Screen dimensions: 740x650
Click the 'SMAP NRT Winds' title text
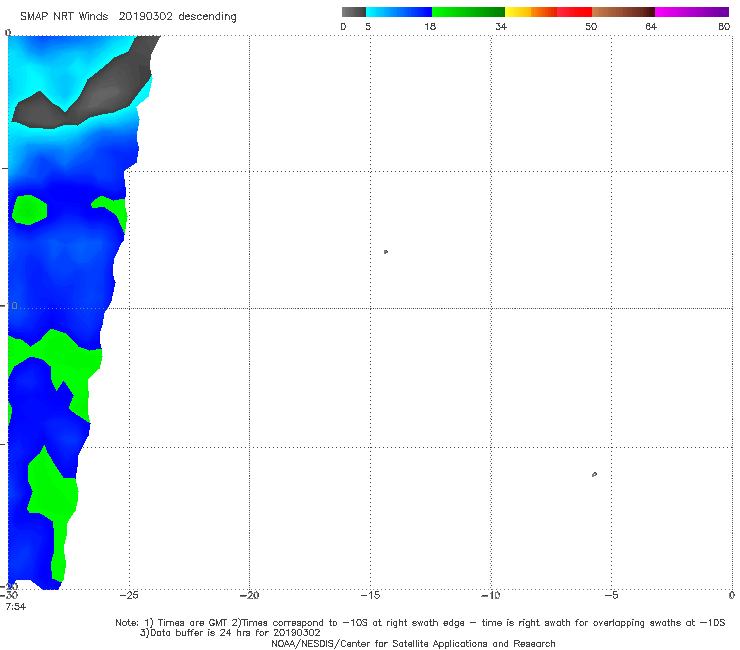point(64,17)
